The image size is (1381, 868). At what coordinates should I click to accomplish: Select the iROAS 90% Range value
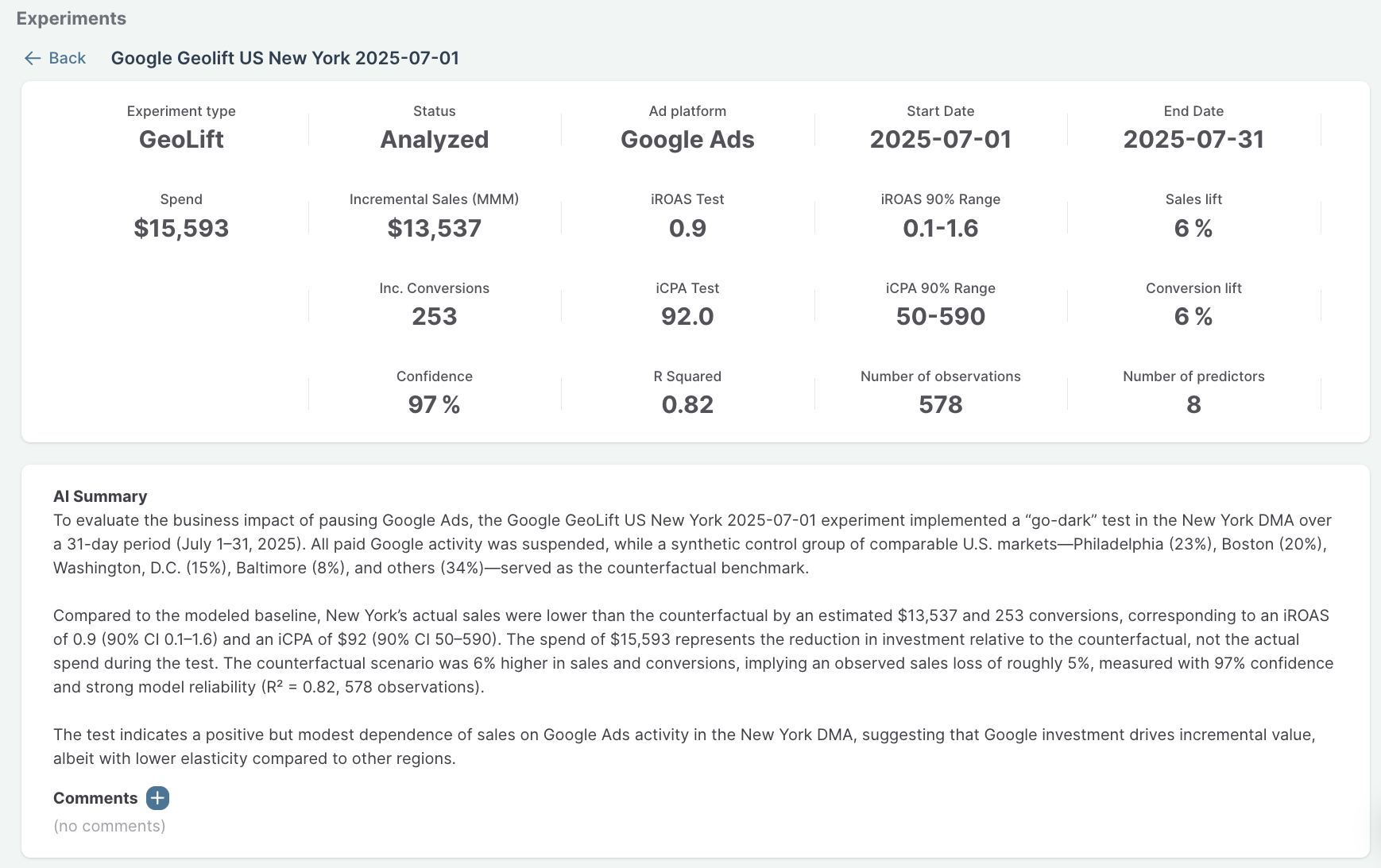coord(940,229)
